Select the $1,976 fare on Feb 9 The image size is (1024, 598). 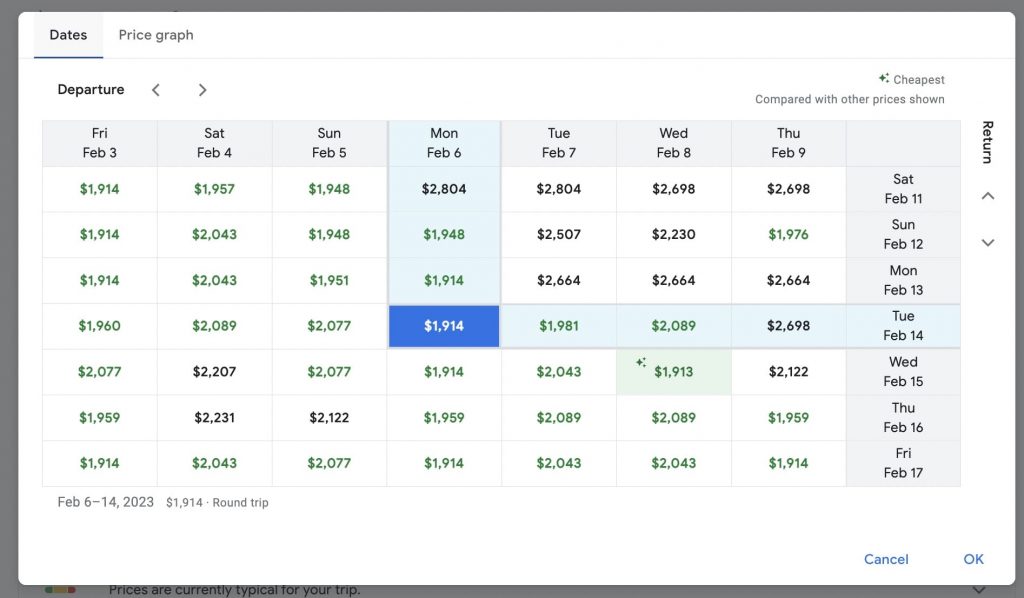pos(788,234)
